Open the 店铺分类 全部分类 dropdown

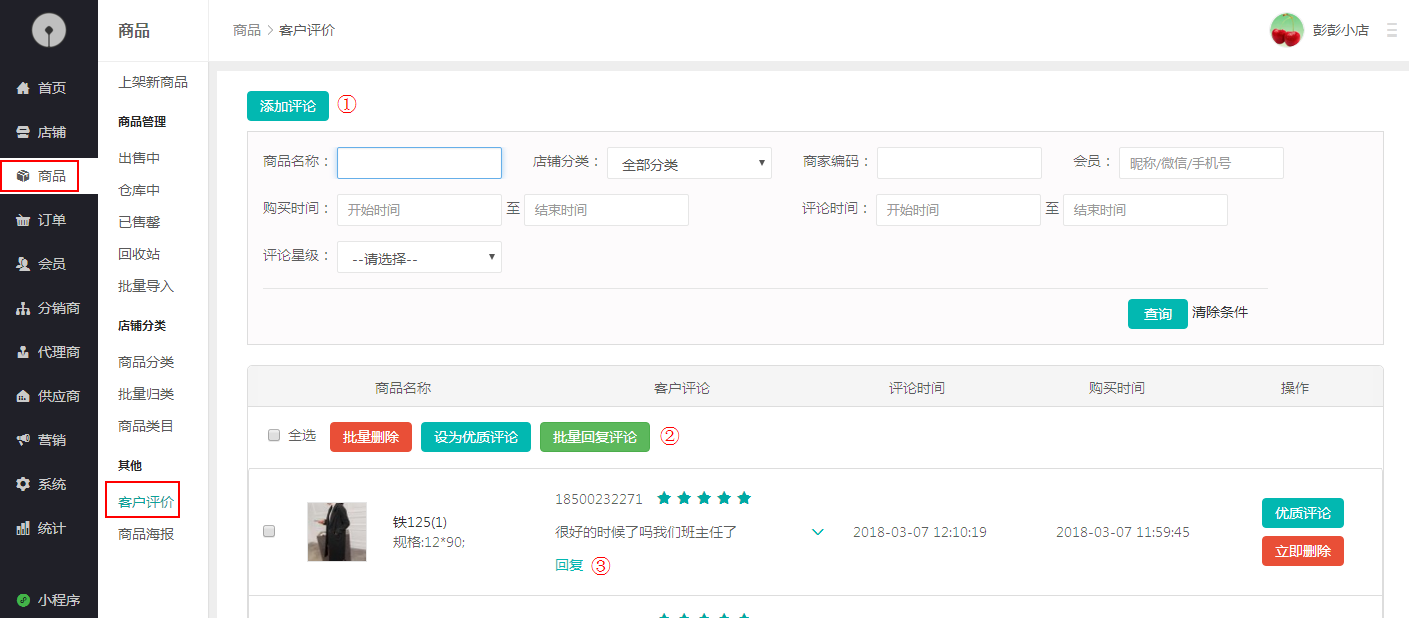(689, 164)
